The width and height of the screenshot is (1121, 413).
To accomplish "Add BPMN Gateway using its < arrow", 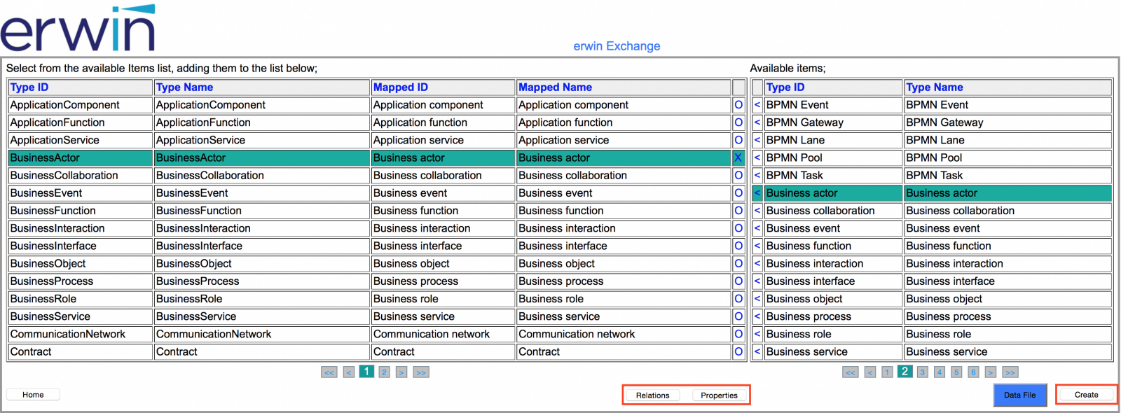I will pos(757,122).
